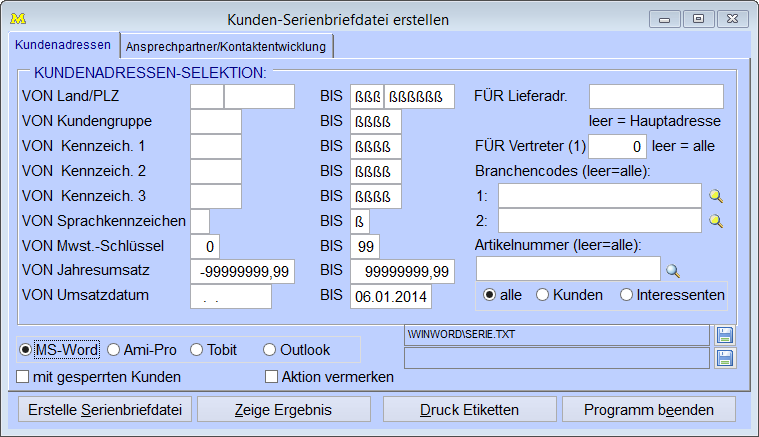Focus the BIS Land field
The width and height of the screenshot is (759, 437).
pos(367,96)
